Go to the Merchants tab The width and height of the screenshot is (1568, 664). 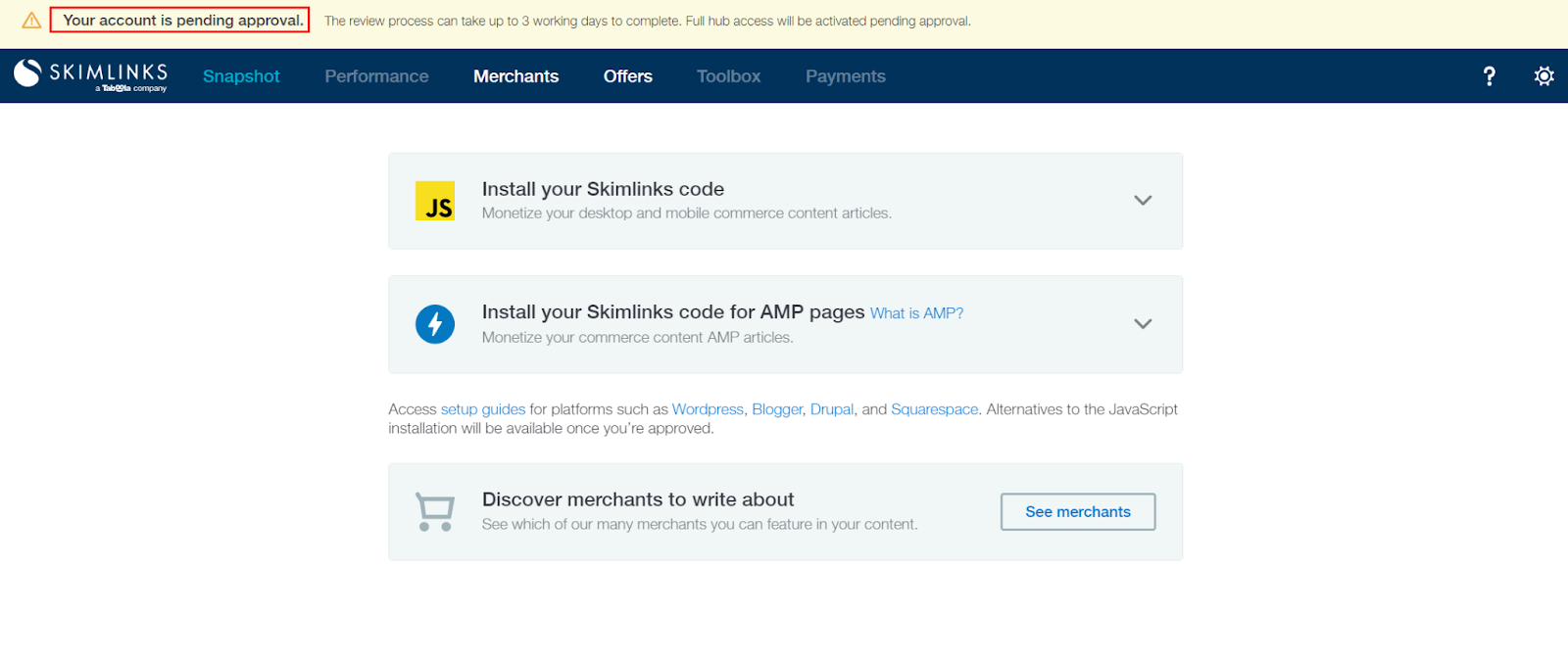[x=515, y=76]
